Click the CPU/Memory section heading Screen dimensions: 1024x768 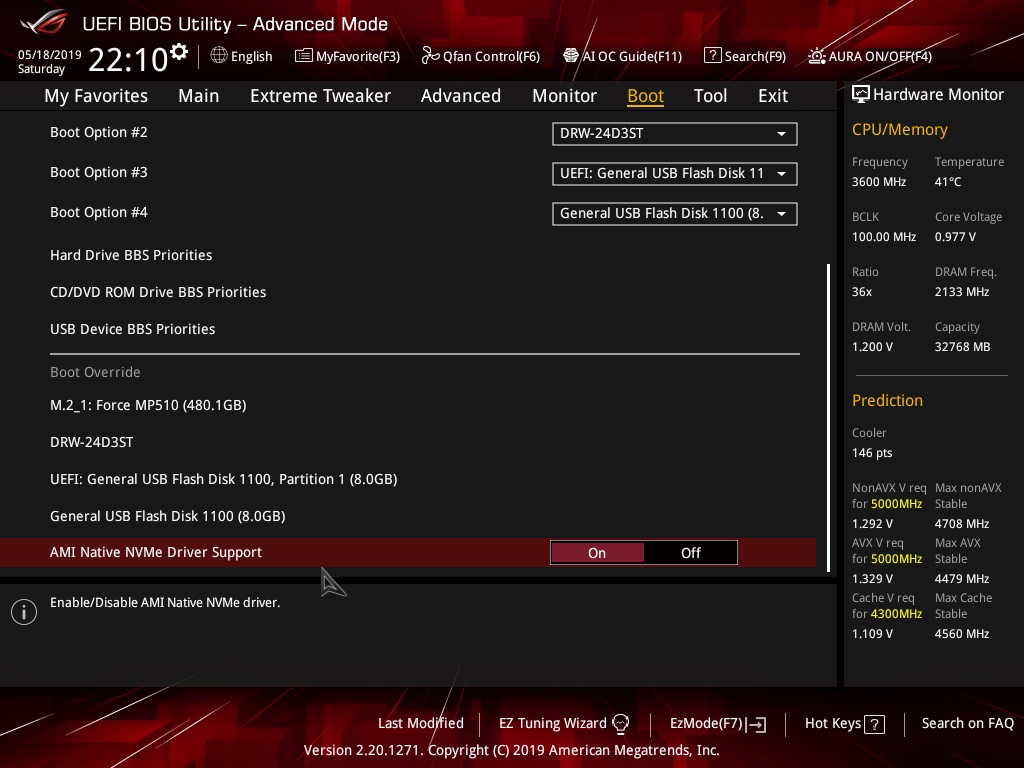[899, 129]
